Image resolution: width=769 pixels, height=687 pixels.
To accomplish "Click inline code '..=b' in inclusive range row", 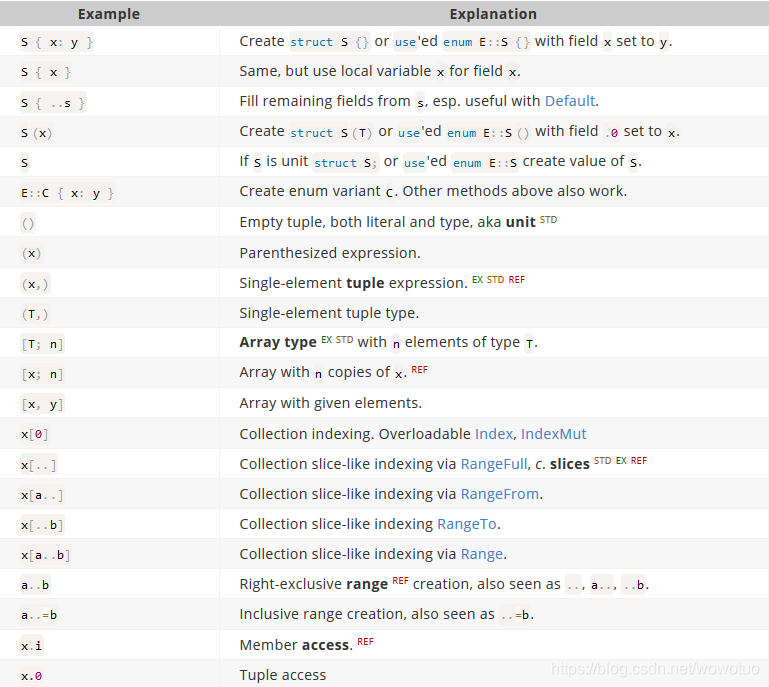I will tap(514, 615).
